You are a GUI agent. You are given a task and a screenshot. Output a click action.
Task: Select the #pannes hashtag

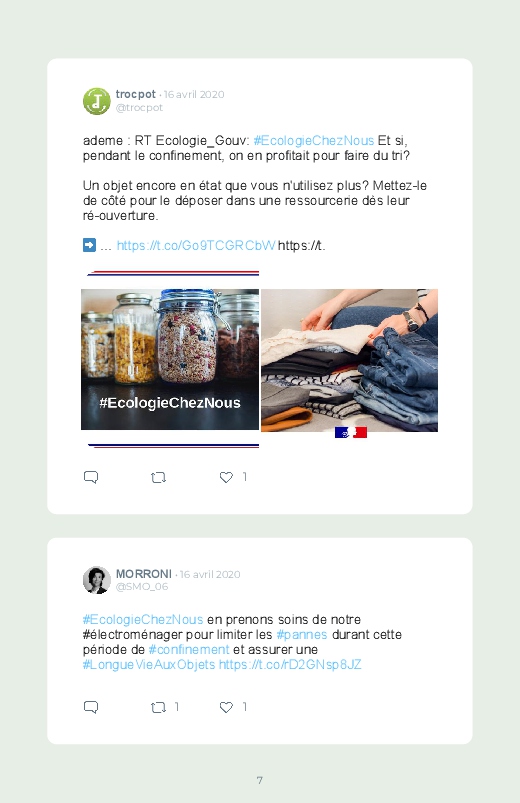coord(302,635)
